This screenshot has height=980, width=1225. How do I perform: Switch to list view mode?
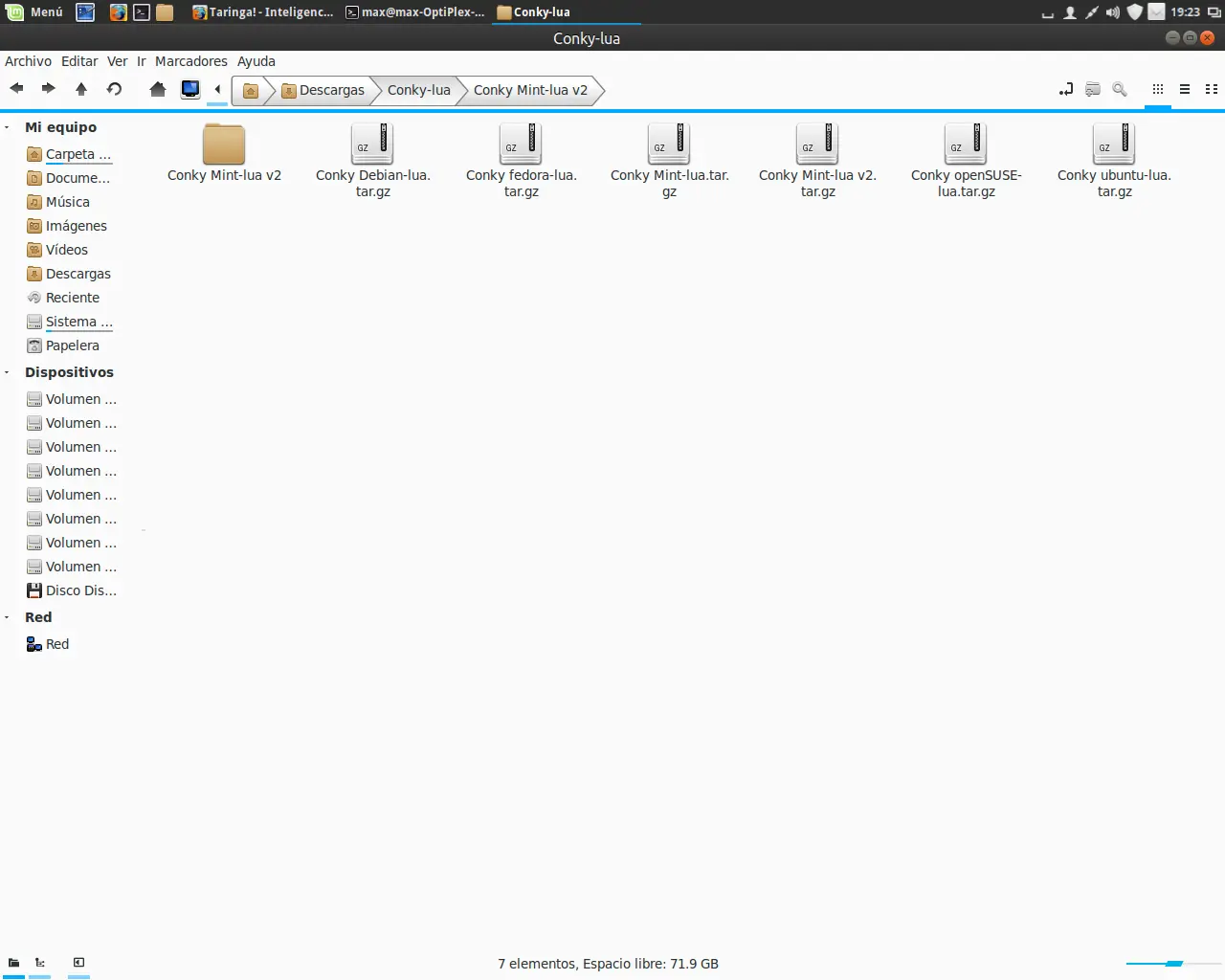pos(1184,89)
